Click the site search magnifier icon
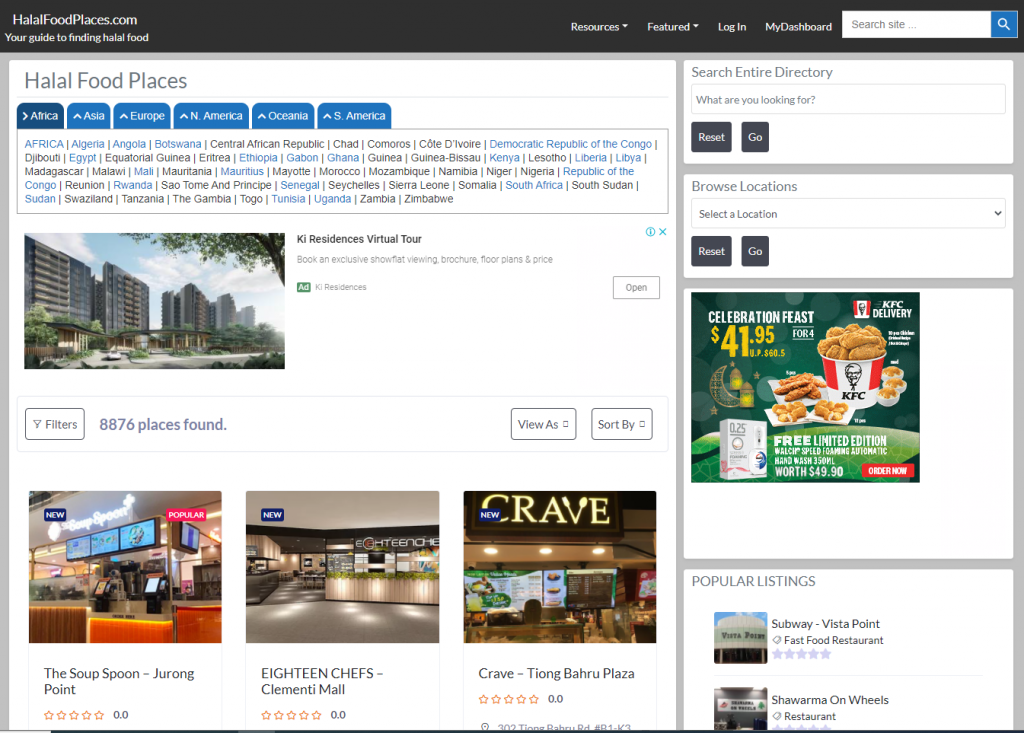This screenshot has height=733, width=1024. tap(1004, 25)
